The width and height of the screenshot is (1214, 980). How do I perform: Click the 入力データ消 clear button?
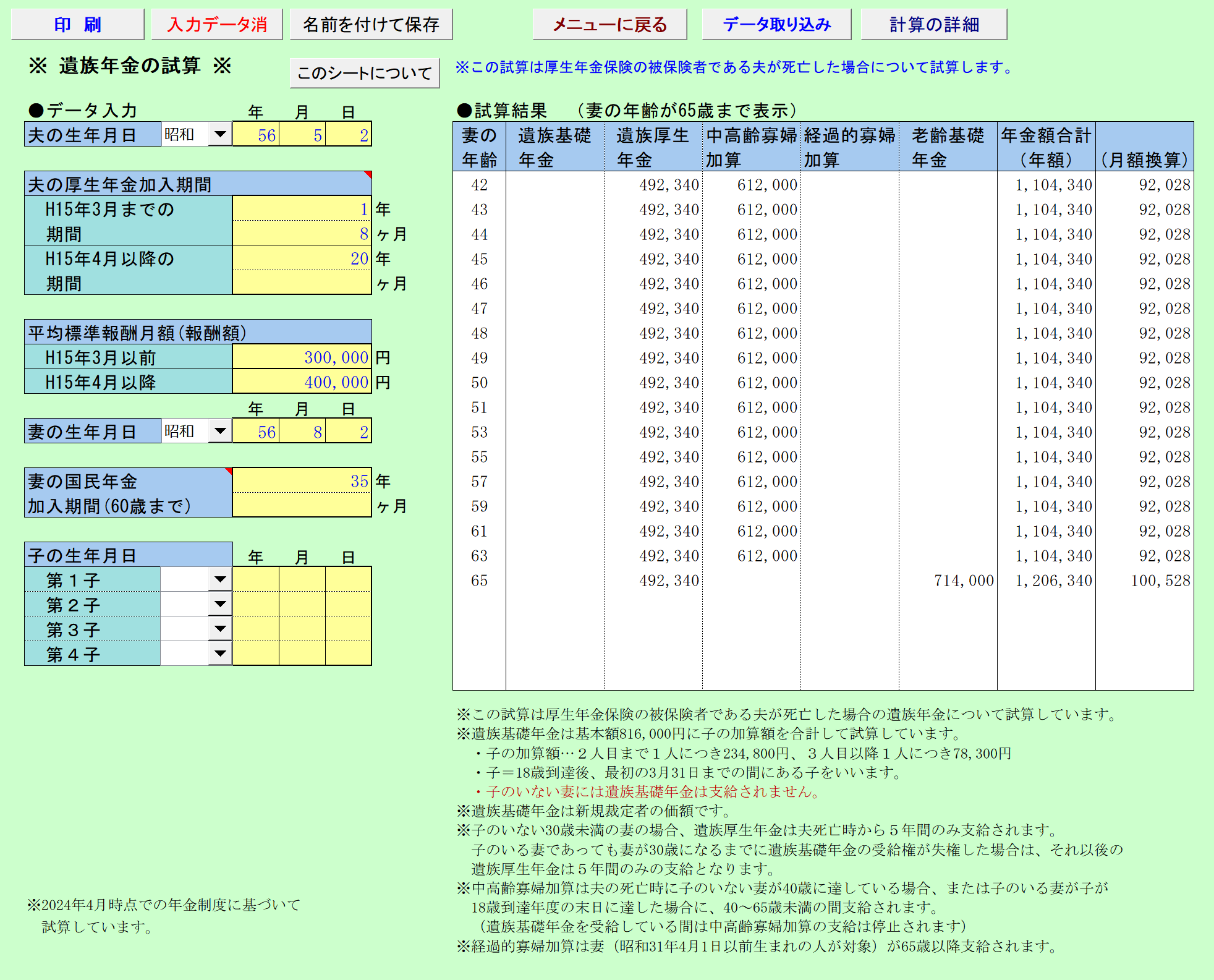[x=217, y=25]
